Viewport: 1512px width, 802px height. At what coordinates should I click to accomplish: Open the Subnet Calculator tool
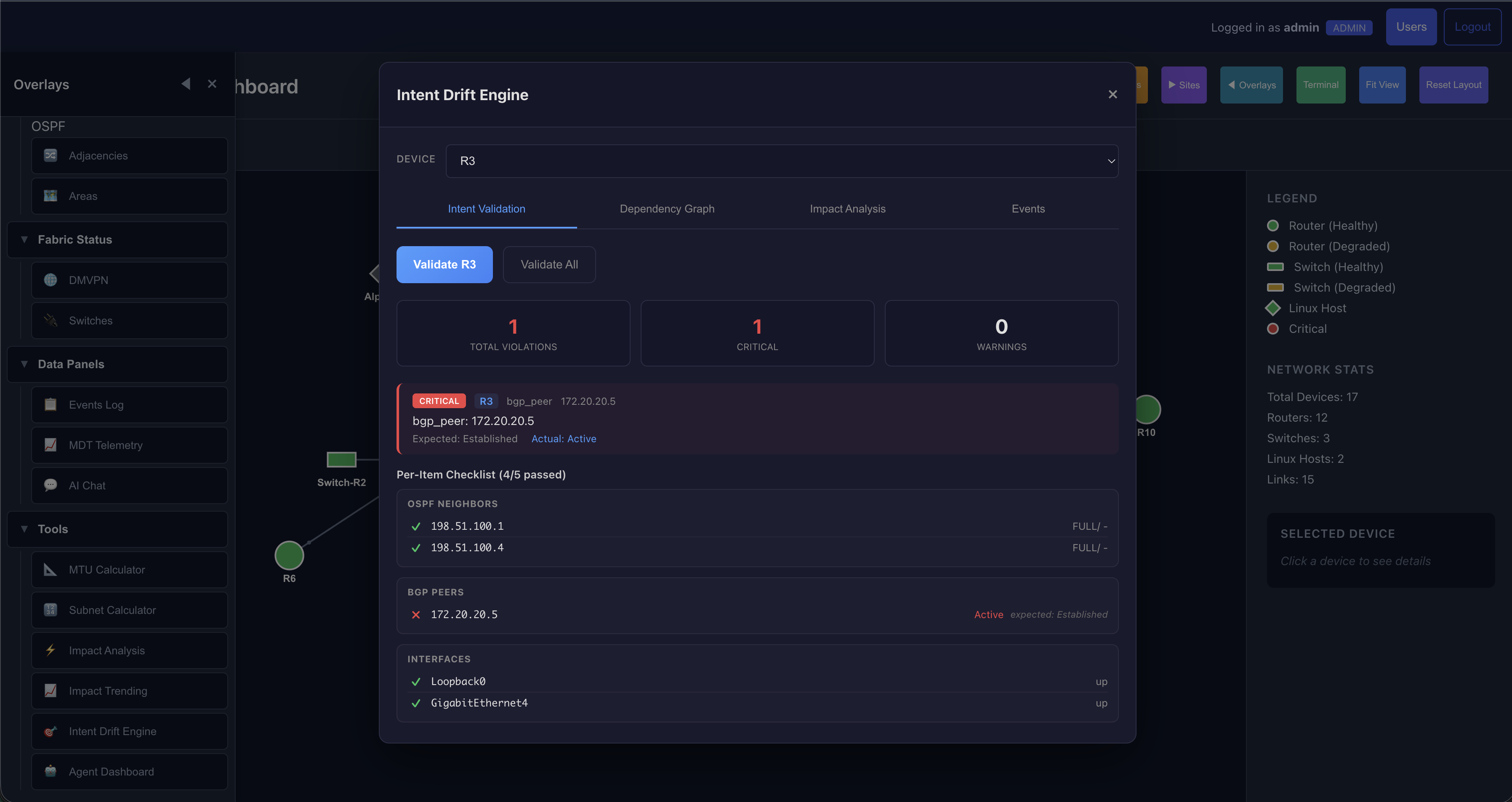pyautogui.click(x=129, y=610)
